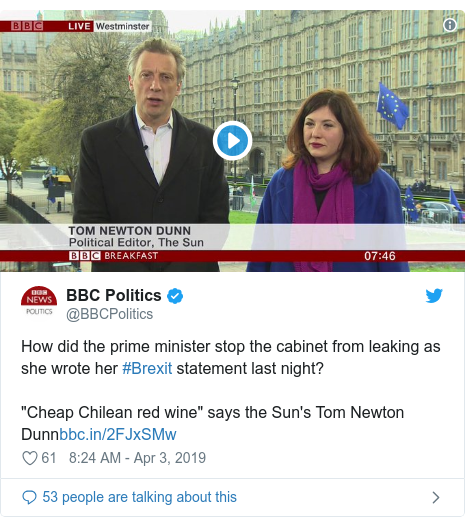Like the tweet with heart icon
The image size is (465, 527).
pos(29,458)
